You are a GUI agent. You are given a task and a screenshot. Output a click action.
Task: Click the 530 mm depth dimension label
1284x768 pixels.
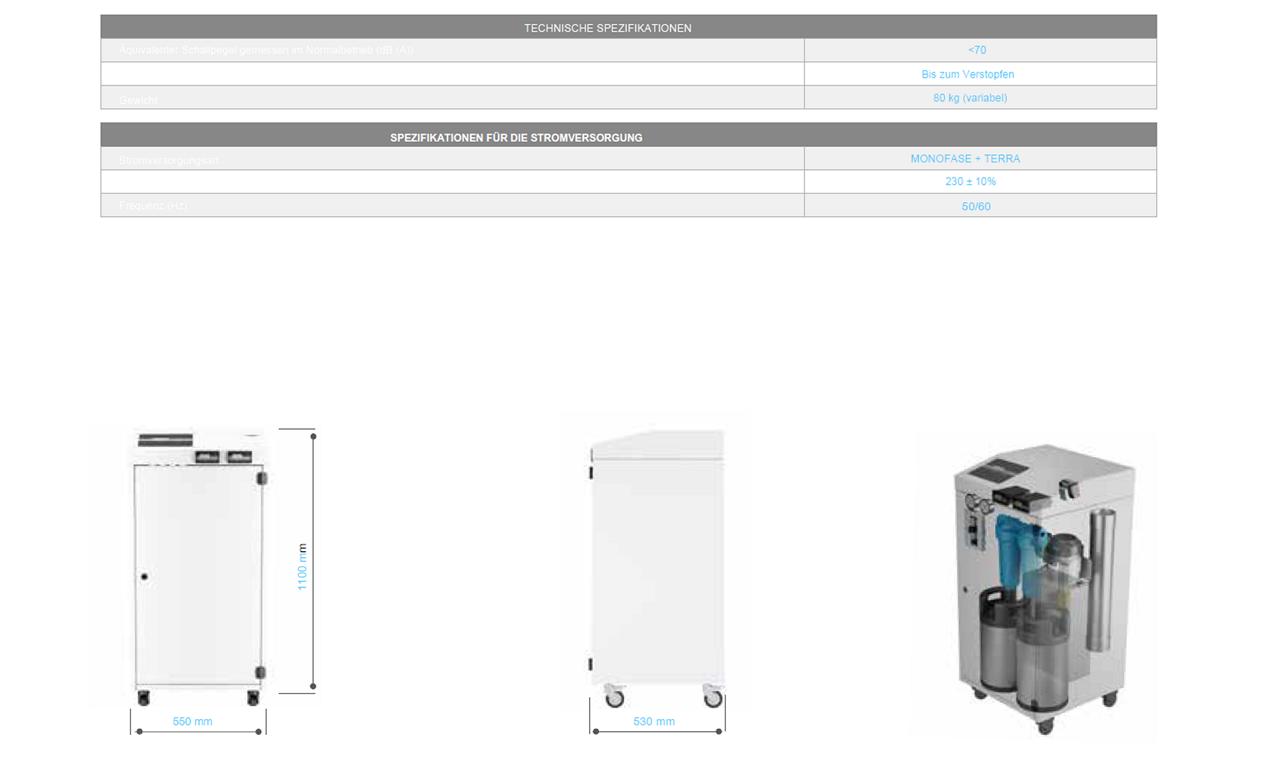pos(654,721)
